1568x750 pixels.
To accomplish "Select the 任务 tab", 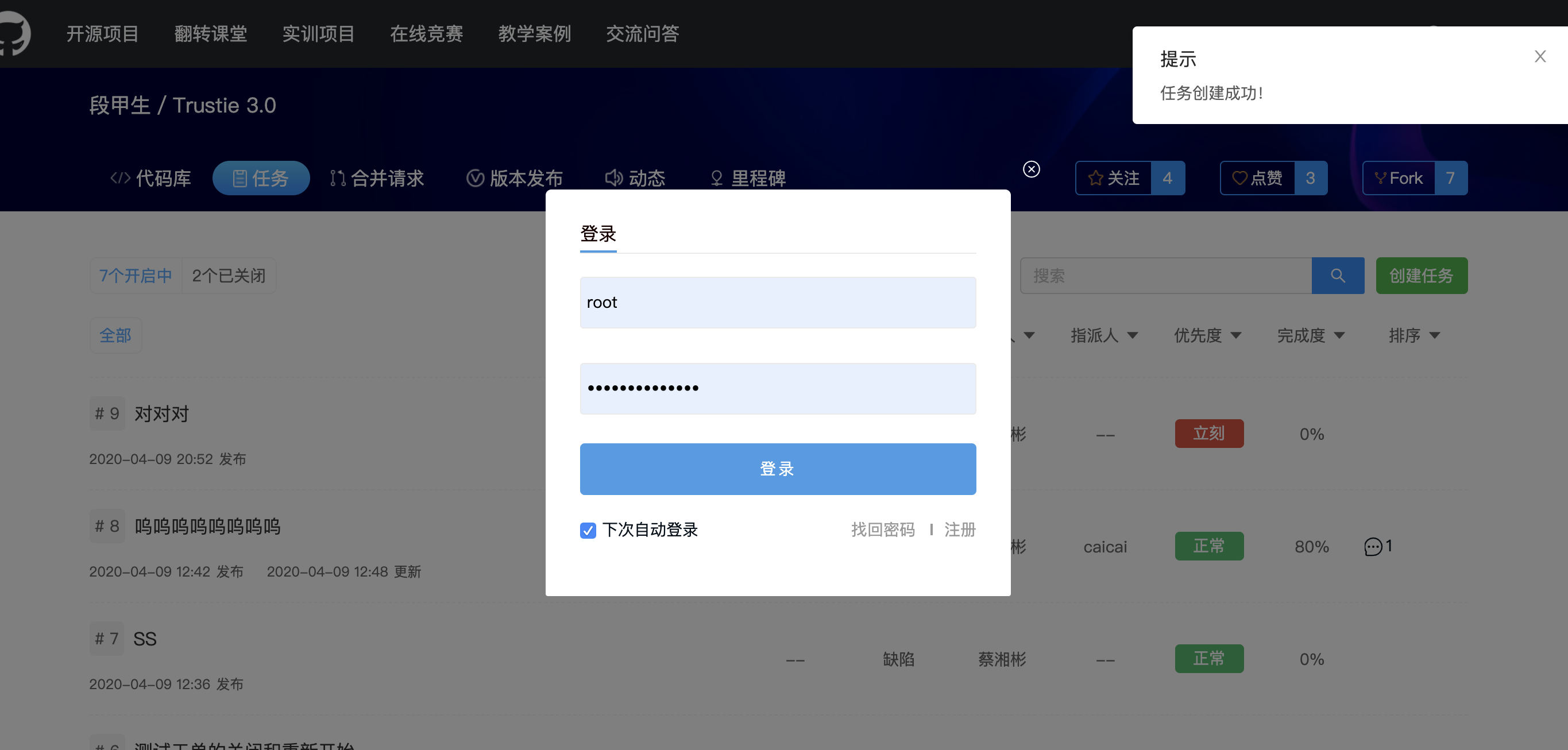I will (x=261, y=178).
